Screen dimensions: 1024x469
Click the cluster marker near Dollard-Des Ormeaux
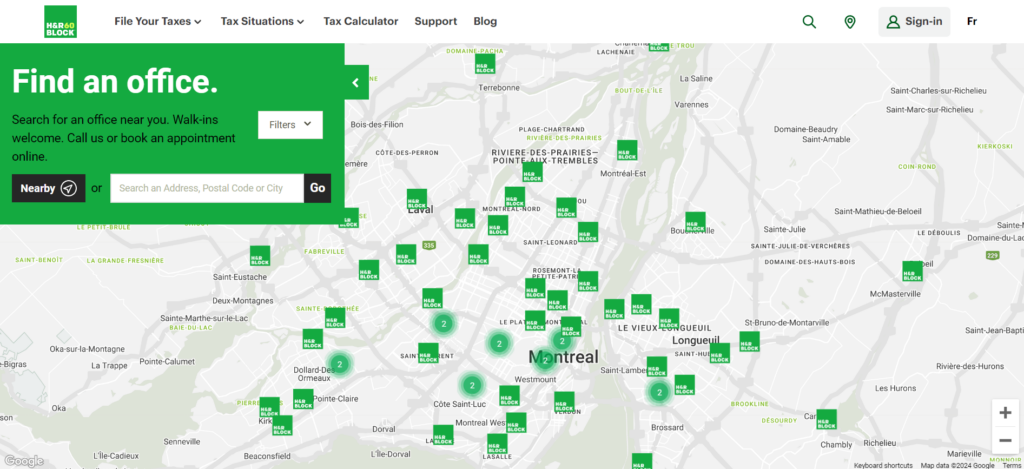[x=340, y=364]
